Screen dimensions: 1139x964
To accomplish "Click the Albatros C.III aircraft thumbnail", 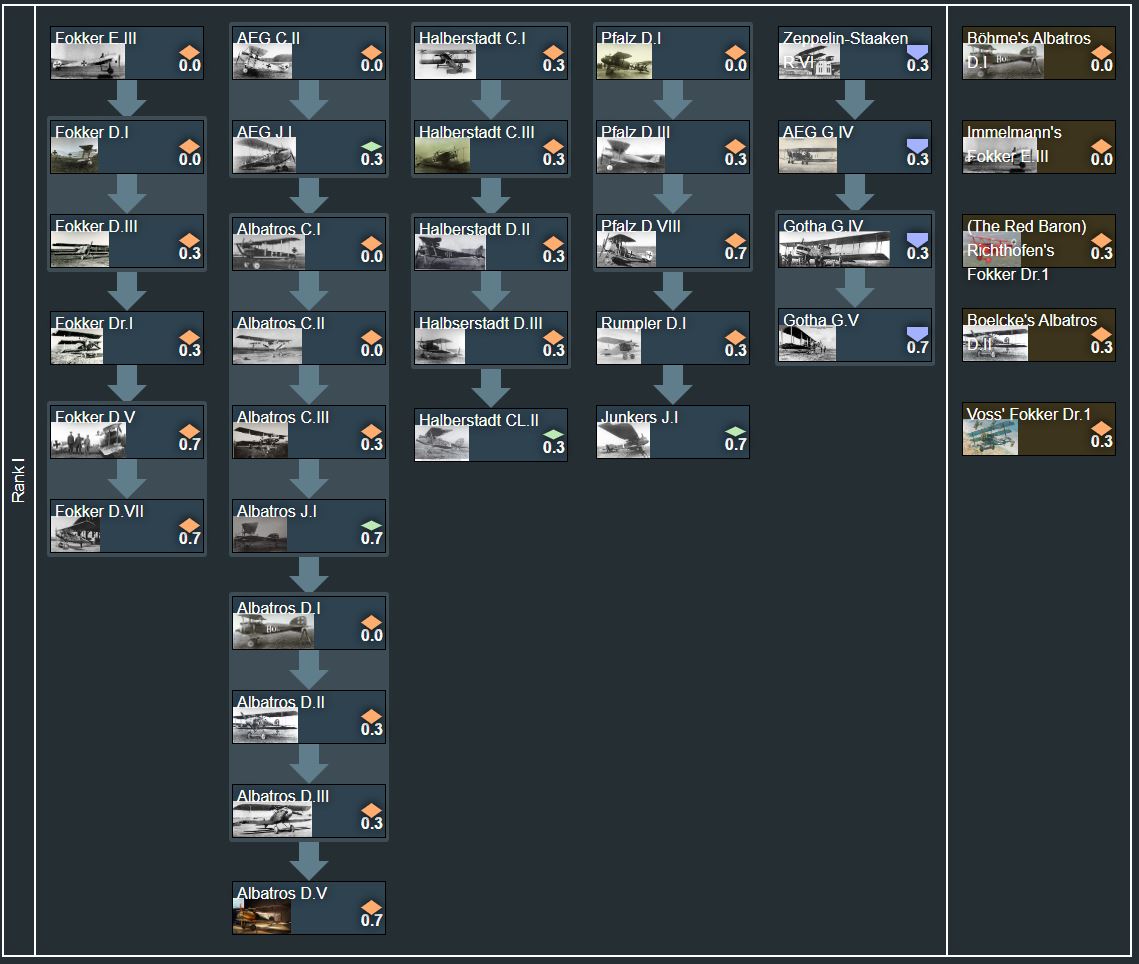I will [x=261, y=442].
